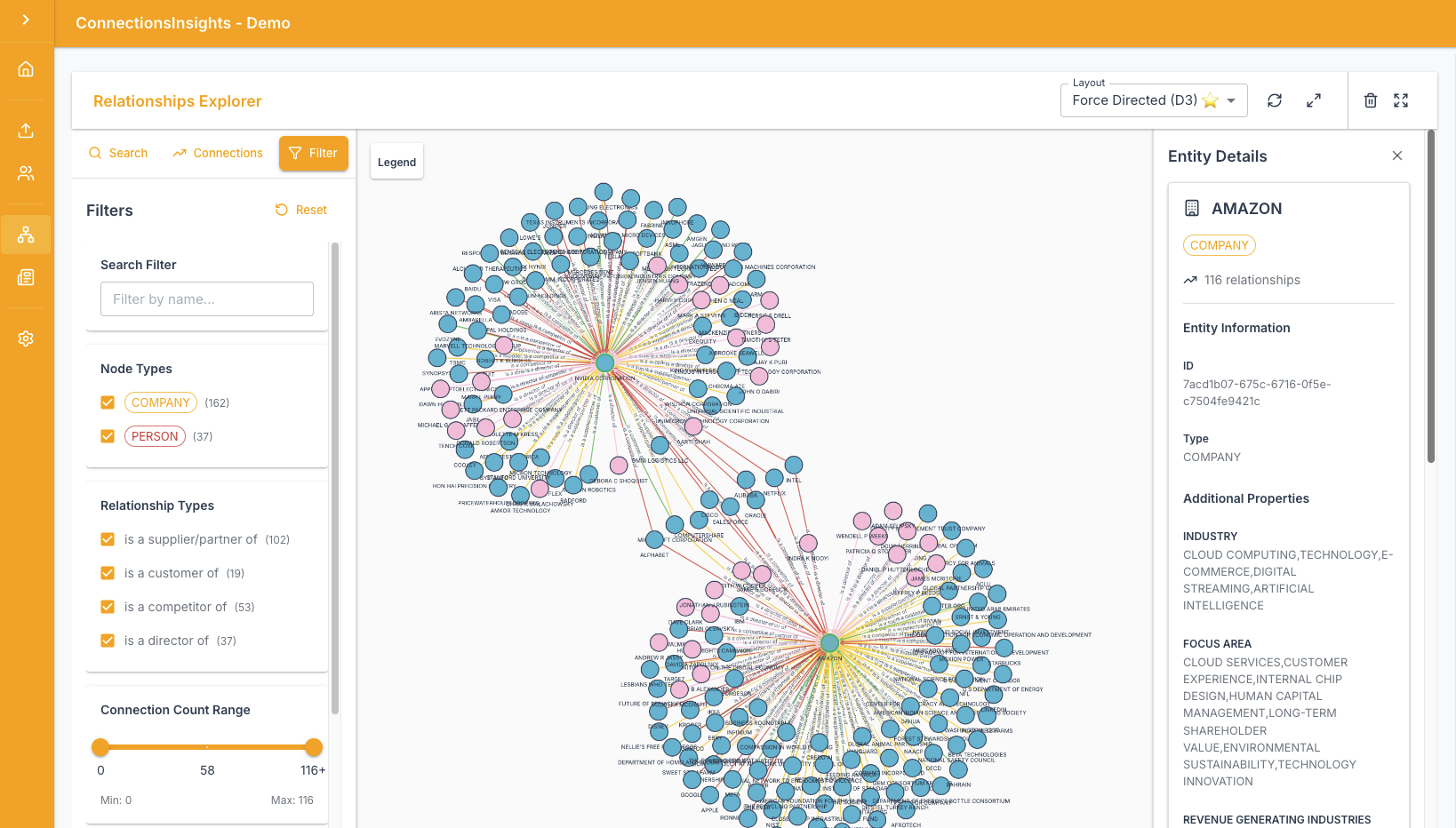Click the Connections tab trend icon

coord(180,153)
